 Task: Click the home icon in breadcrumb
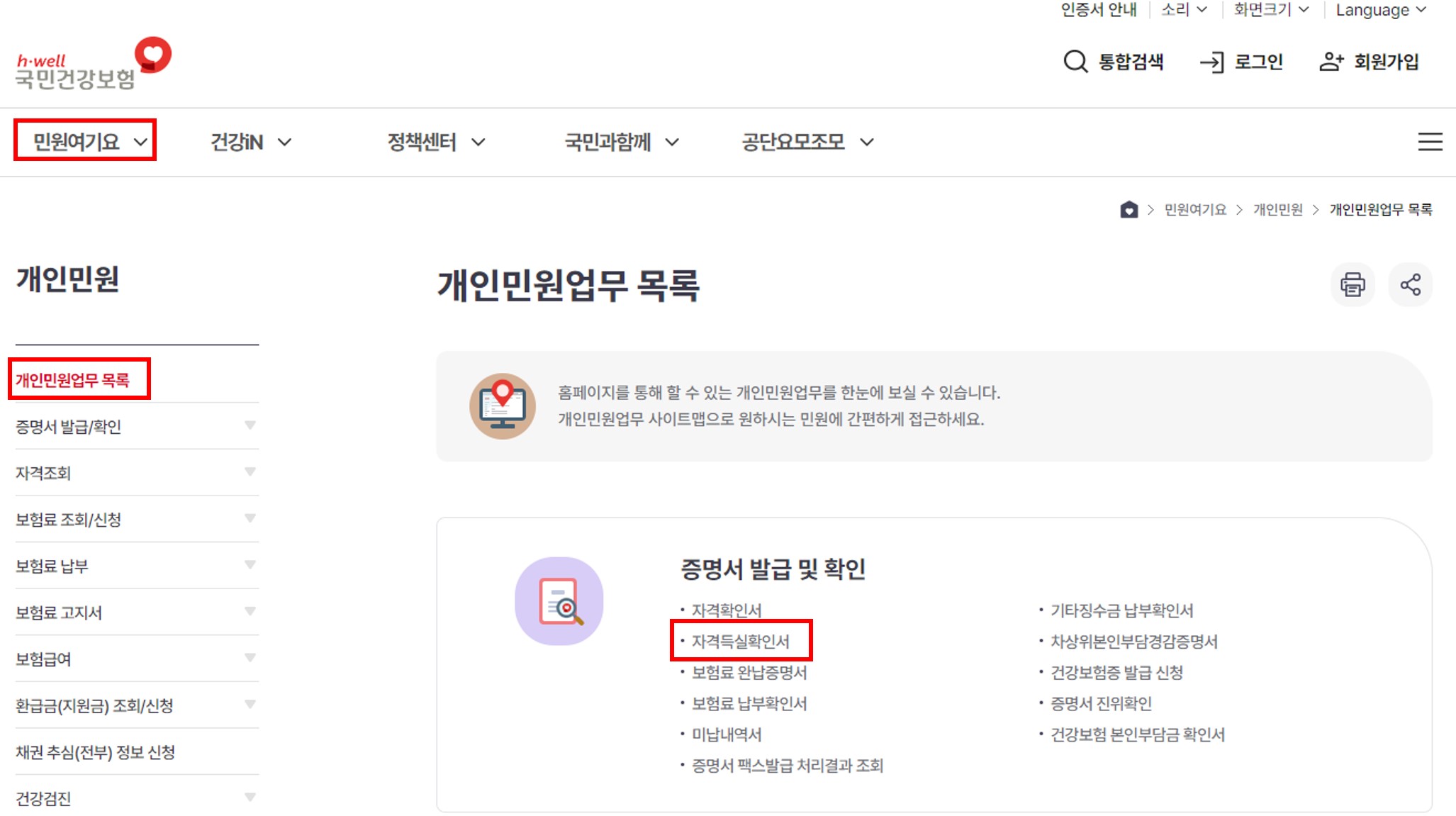pyautogui.click(x=1129, y=210)
